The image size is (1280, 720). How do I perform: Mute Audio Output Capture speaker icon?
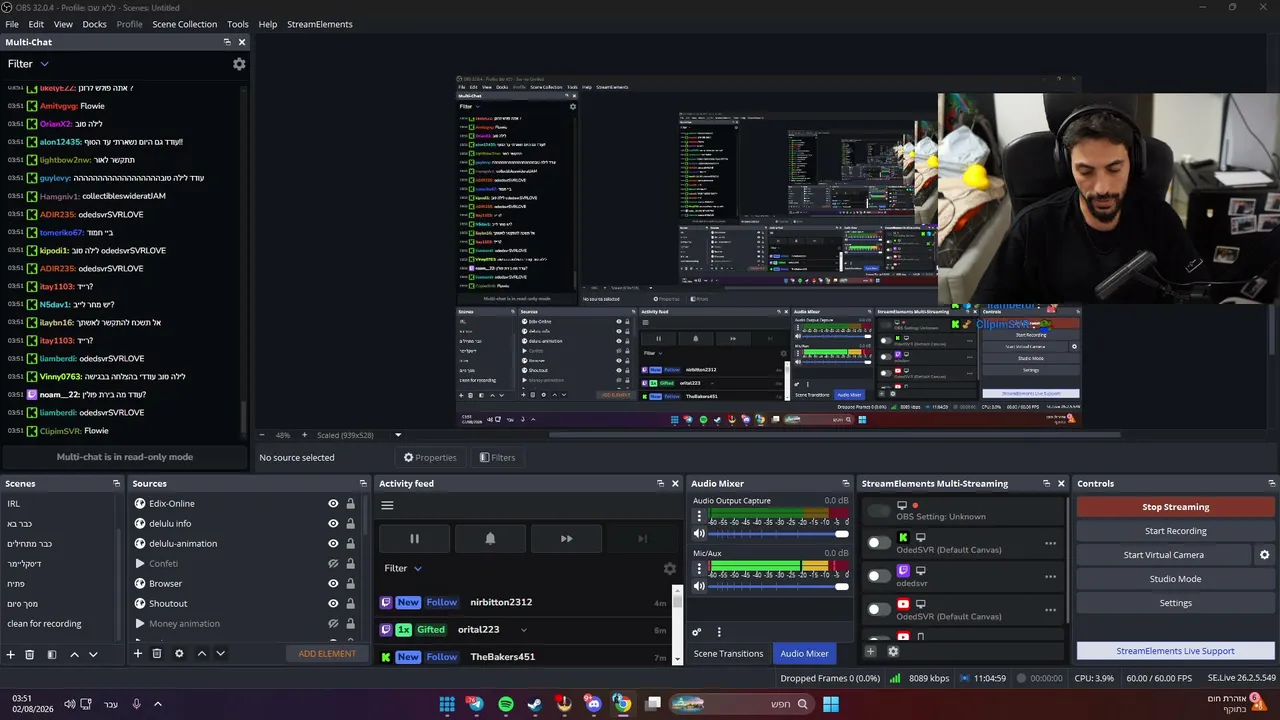700,534
